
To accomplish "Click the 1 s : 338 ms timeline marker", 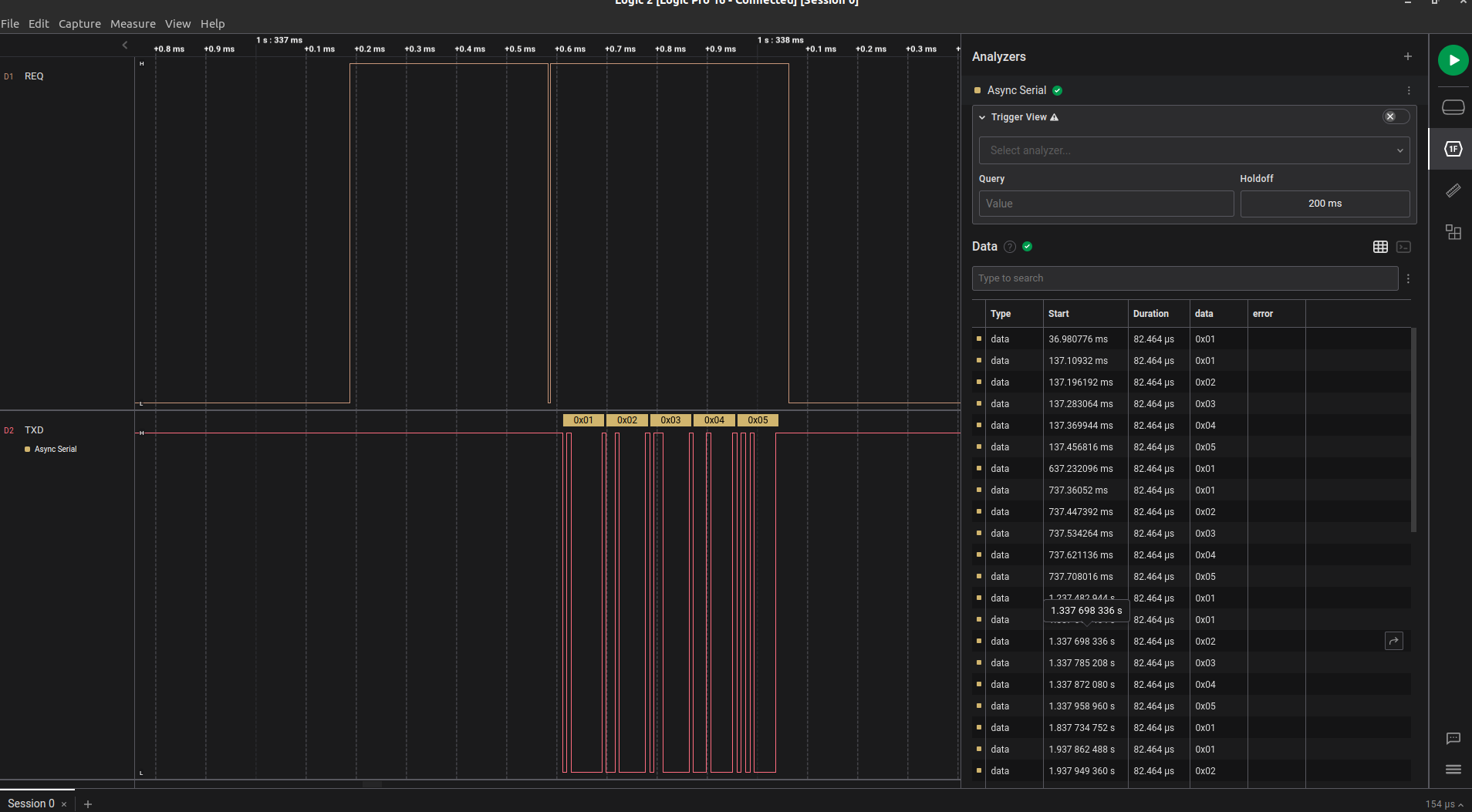I will click(x=780, y=40).
